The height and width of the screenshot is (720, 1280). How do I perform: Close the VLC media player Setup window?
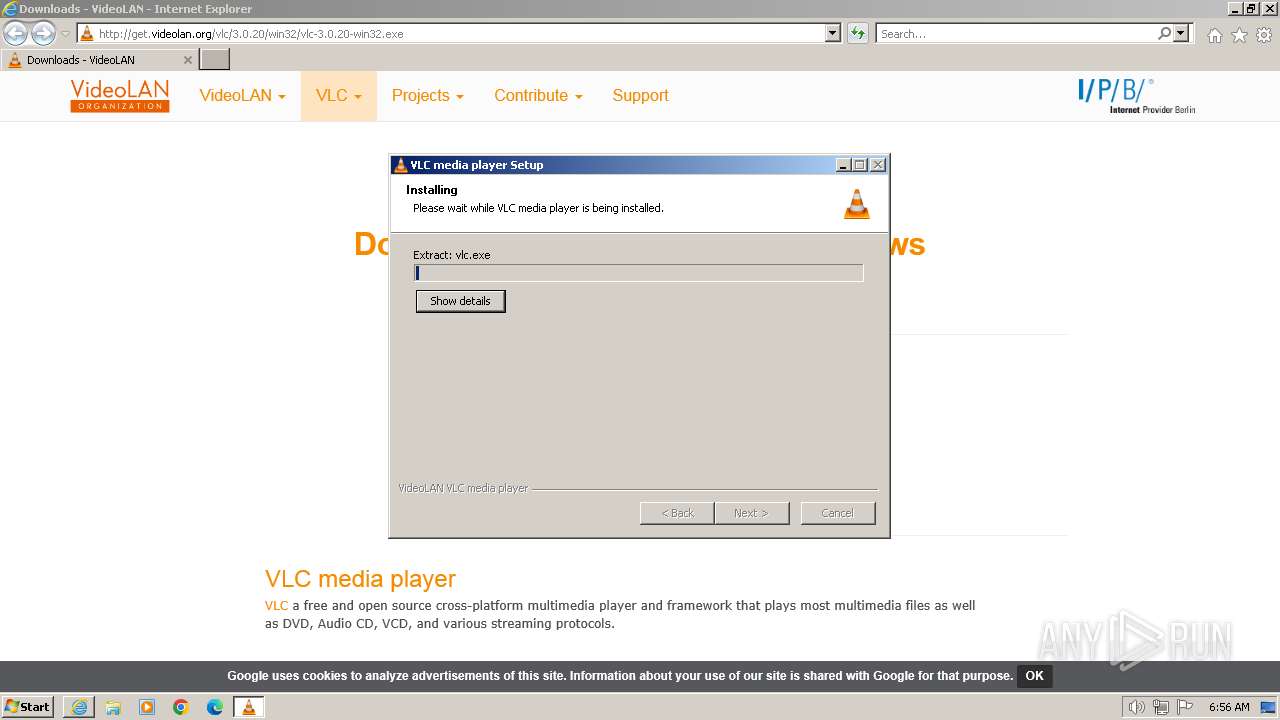[877, 165]
